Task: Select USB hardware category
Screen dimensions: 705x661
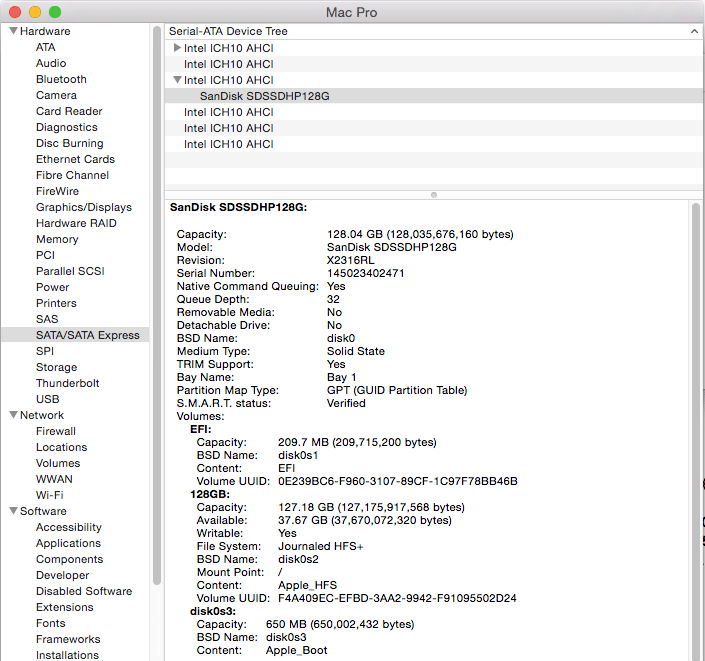Action: point(47,399)
